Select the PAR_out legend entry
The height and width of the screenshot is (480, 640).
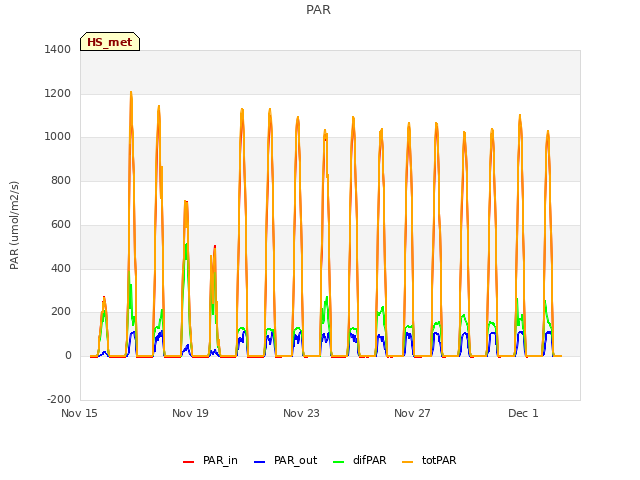tap(285, 460)
